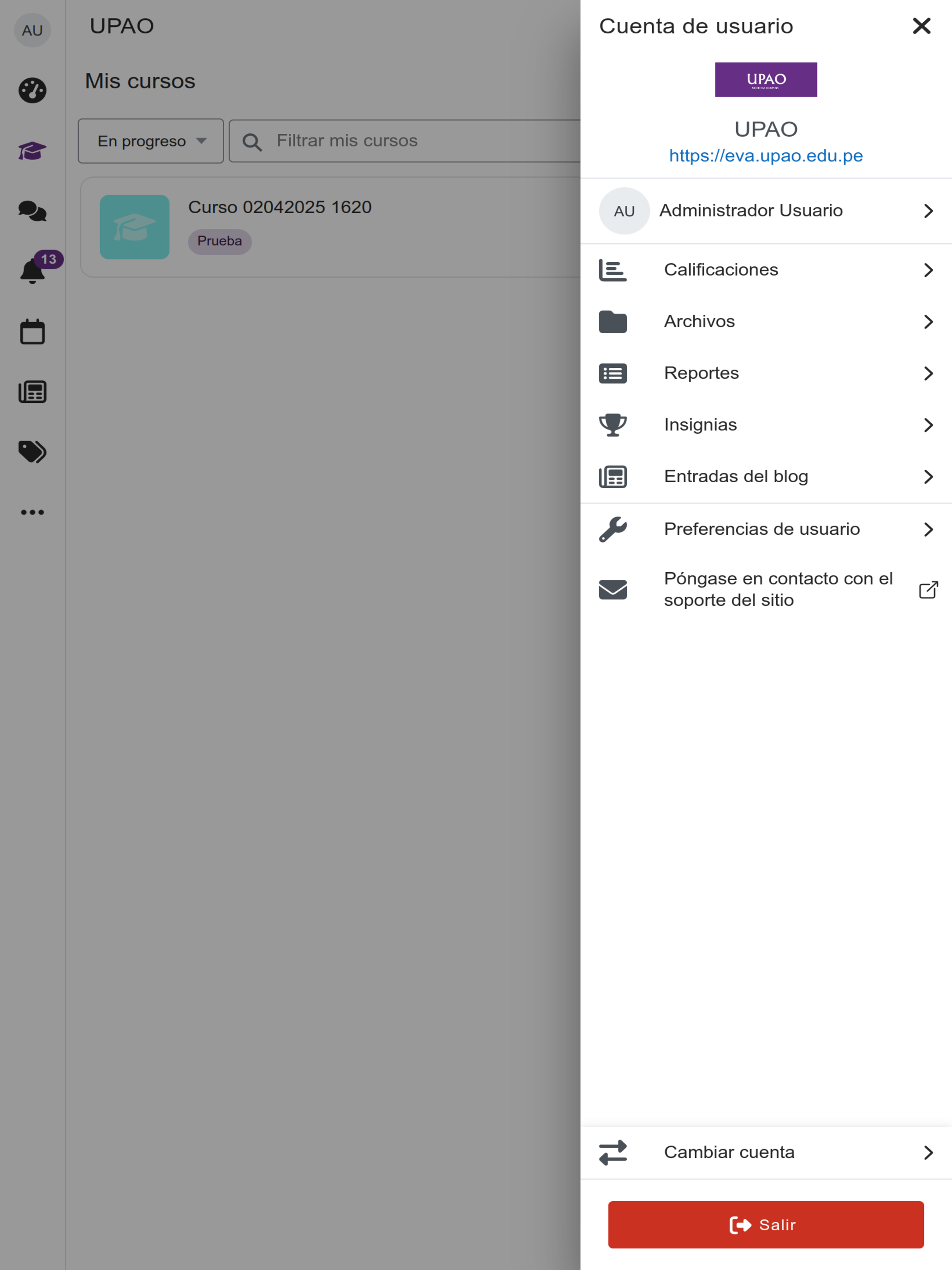Click the UPAO site title in header

tap(122, 26)
